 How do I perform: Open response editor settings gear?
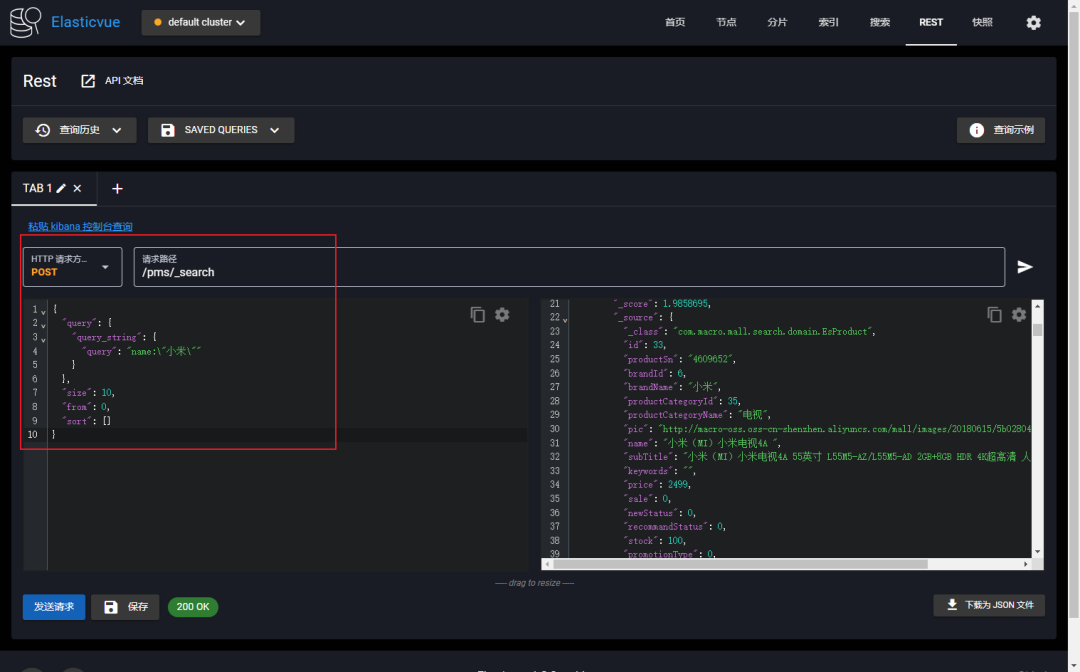click(1019, 315)
